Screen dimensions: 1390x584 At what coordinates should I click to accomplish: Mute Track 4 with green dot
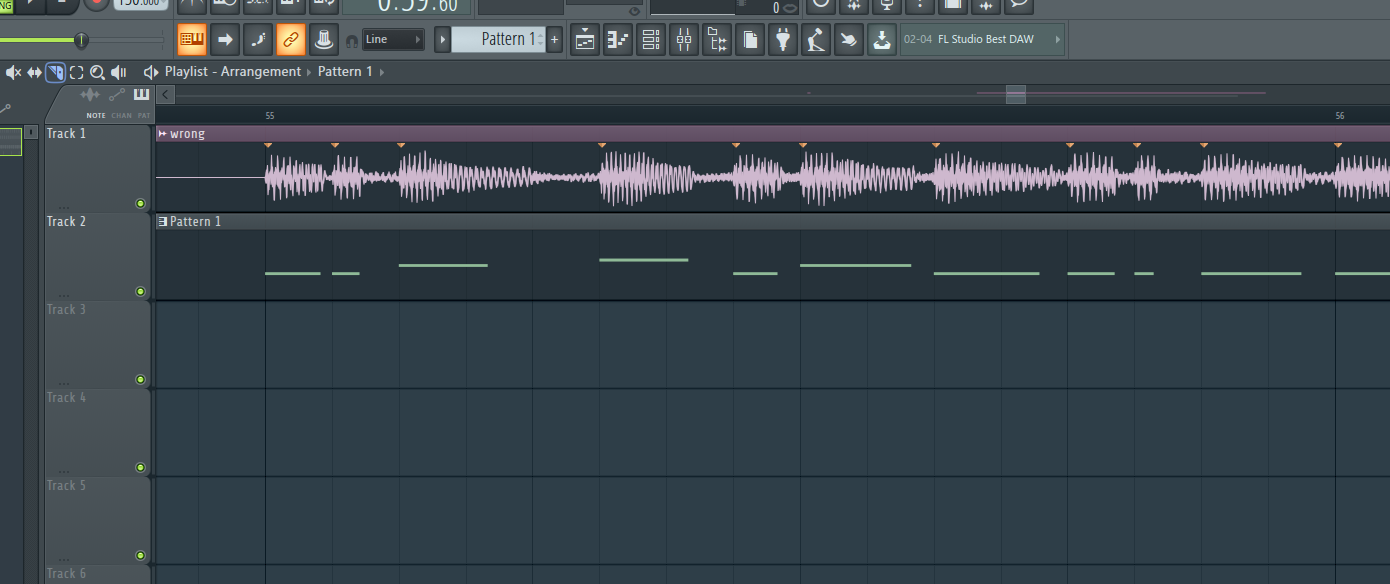point(140,467)
